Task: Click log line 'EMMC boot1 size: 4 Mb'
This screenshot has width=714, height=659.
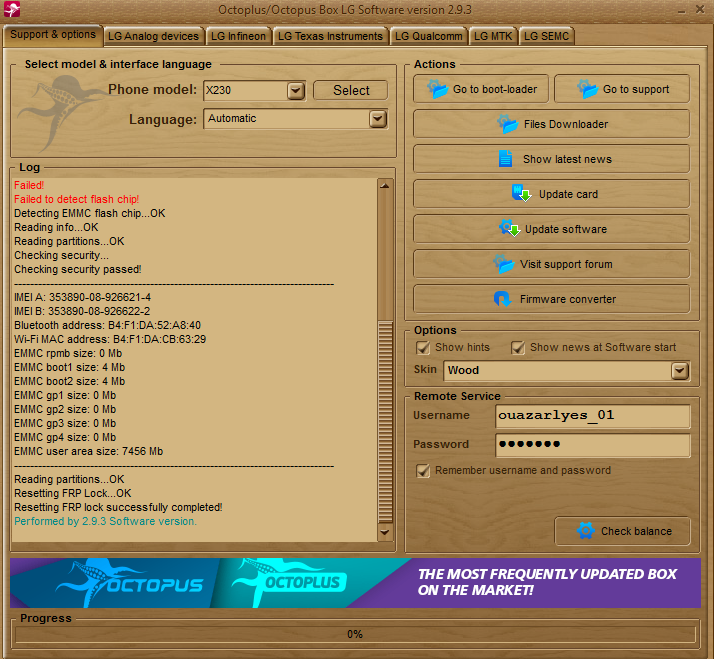Action: [x=70, y=368]
